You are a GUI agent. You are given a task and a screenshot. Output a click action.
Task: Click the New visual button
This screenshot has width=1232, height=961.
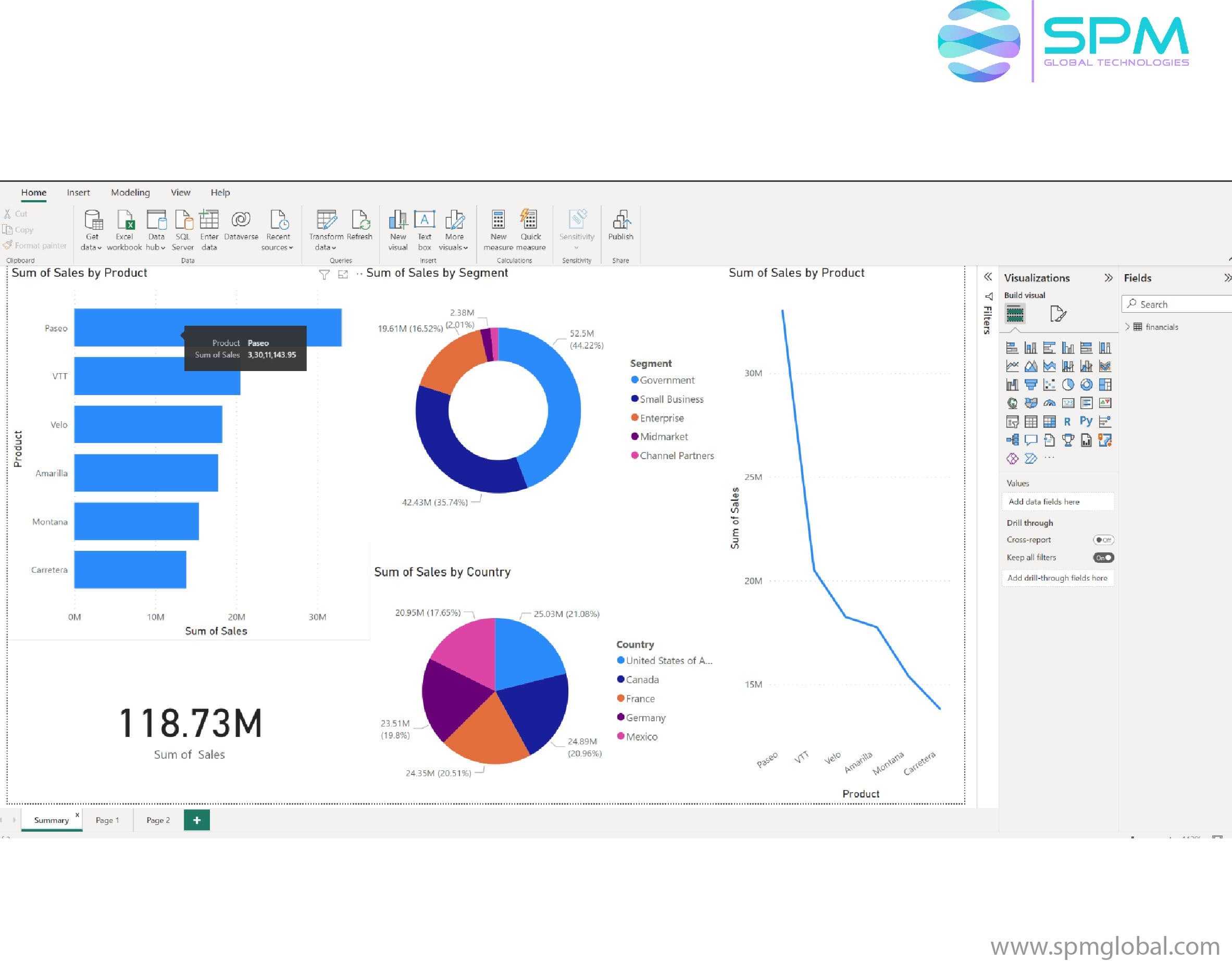[397, 230]
